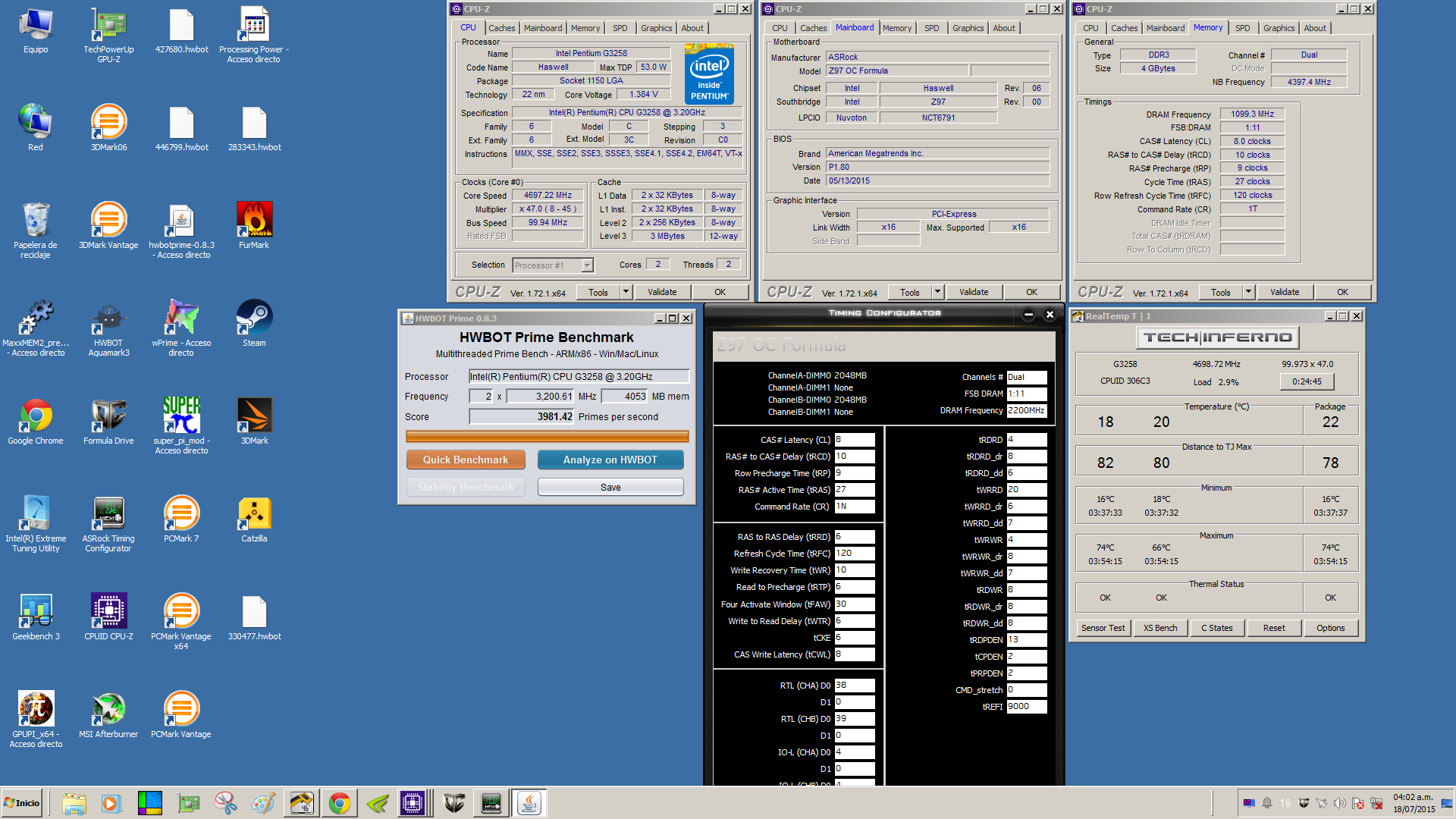Viewport: 1456px width, 819px height.
Task: Click DRAM Frequency field in Timing Configurator
Action: [1026, 410]
